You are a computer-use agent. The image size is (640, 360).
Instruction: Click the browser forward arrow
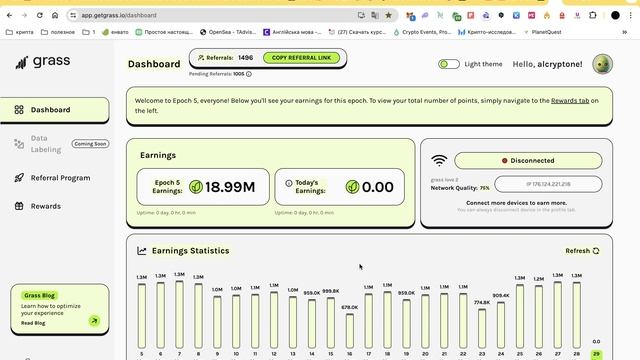[24, 16]
